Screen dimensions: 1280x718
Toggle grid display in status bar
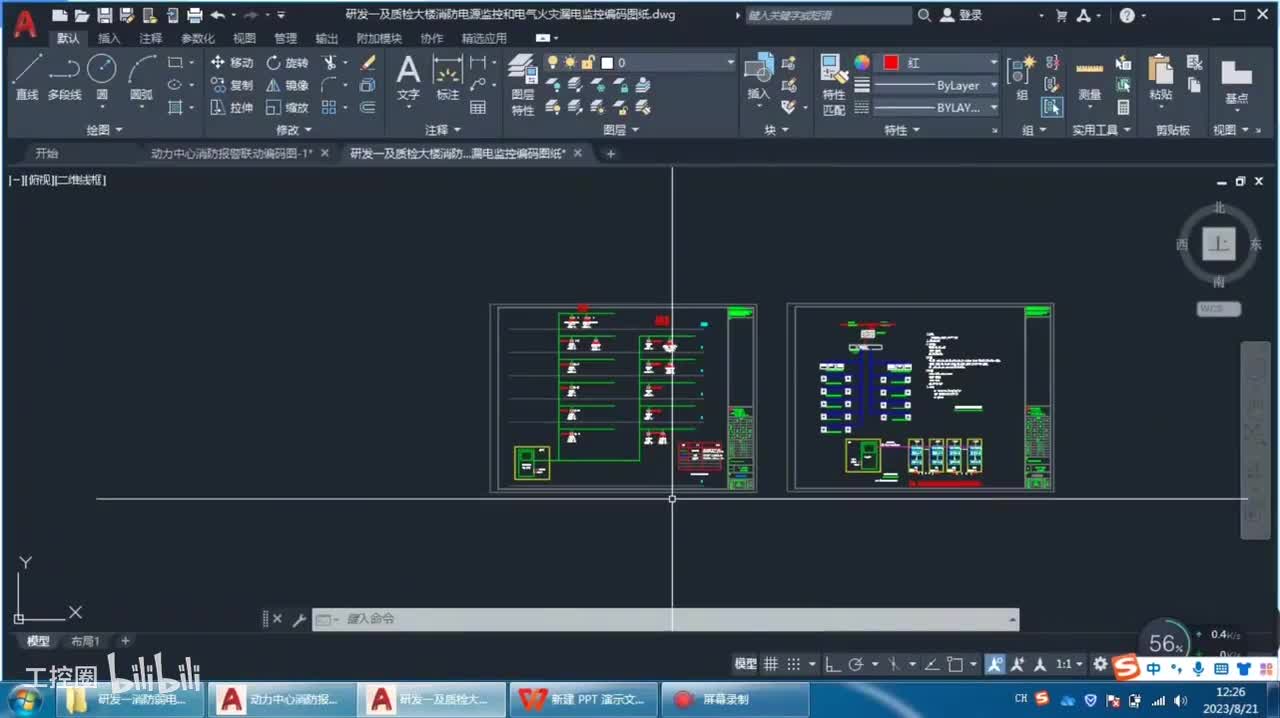pos(771,664)
